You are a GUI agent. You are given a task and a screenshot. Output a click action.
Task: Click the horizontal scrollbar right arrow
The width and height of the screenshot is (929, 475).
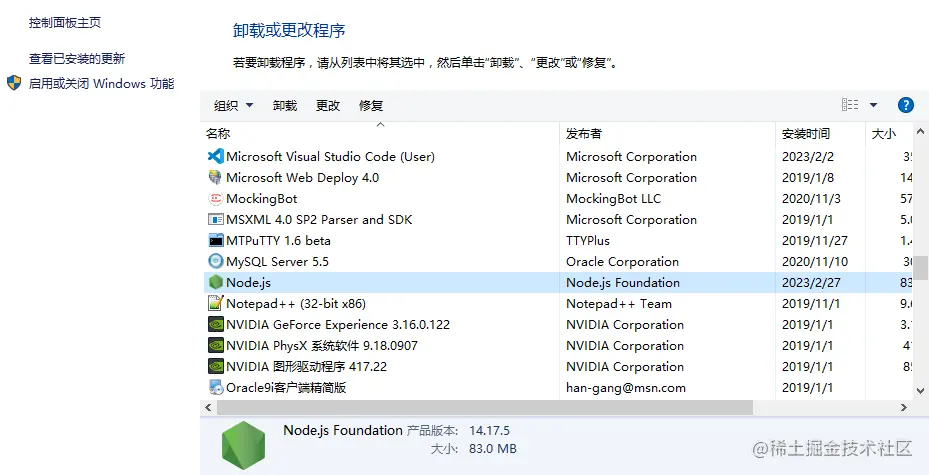pyautogui.click(x=904, y=407)
